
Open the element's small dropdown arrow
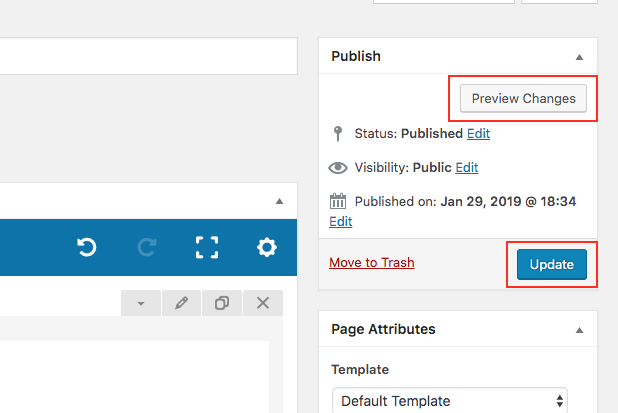(141, 303)
